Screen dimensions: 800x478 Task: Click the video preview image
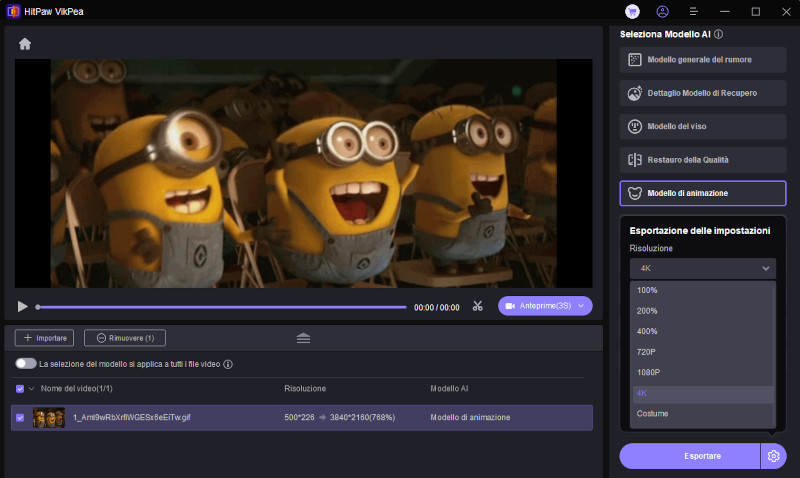(304, 173)
